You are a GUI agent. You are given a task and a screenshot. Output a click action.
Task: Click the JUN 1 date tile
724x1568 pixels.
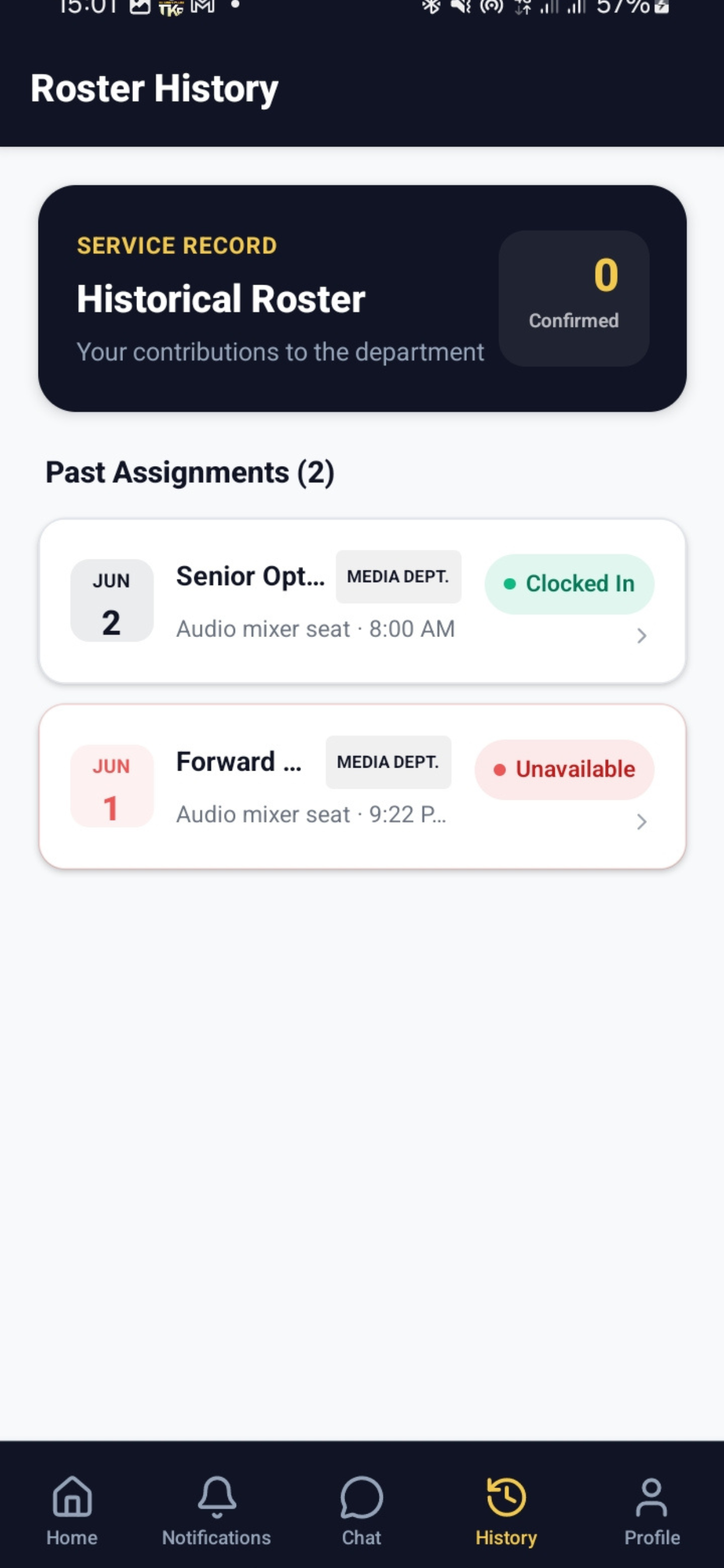pyautogui.click(x=111, y=786)
